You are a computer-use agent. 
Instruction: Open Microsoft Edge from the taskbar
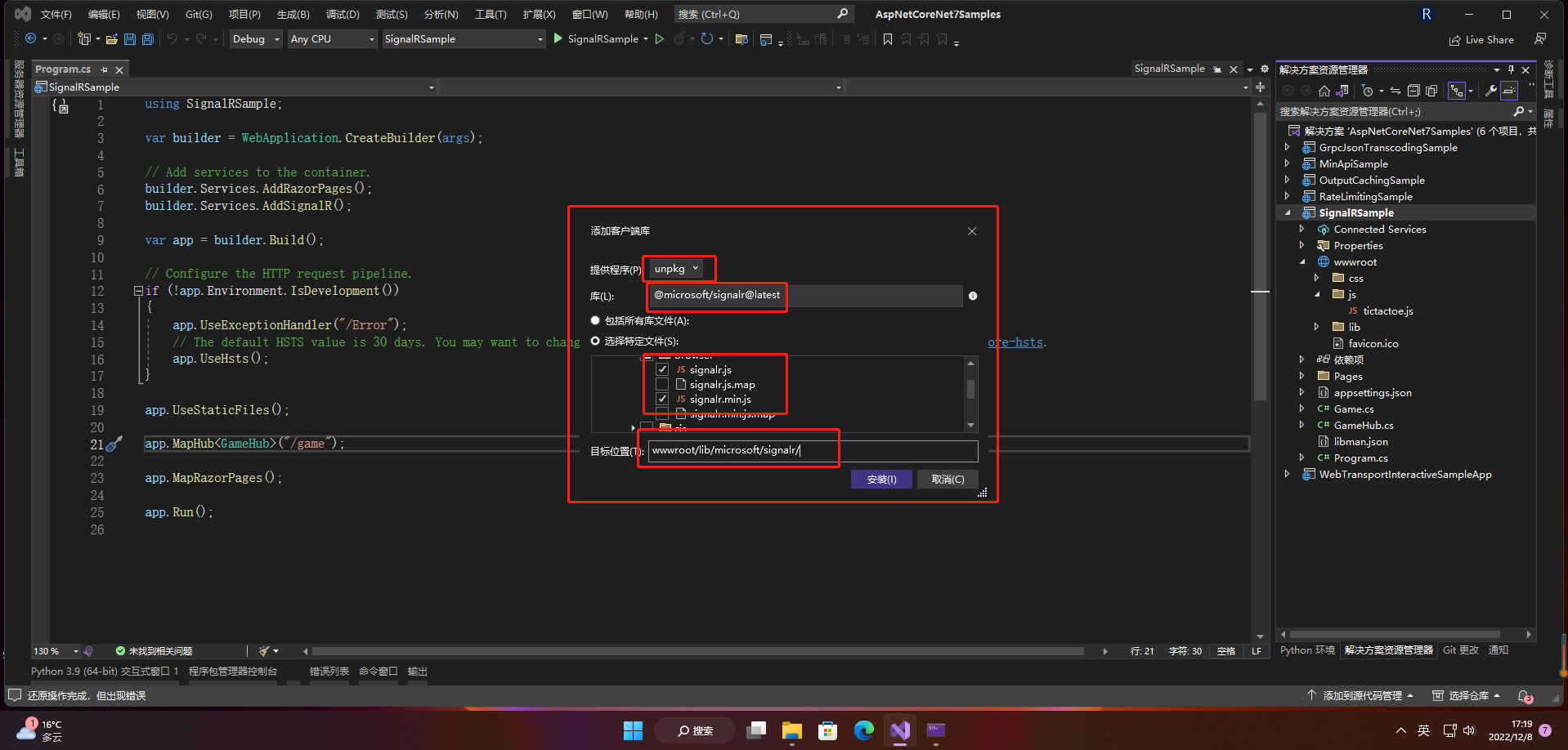pyautogui.click(x=864, y=730)
